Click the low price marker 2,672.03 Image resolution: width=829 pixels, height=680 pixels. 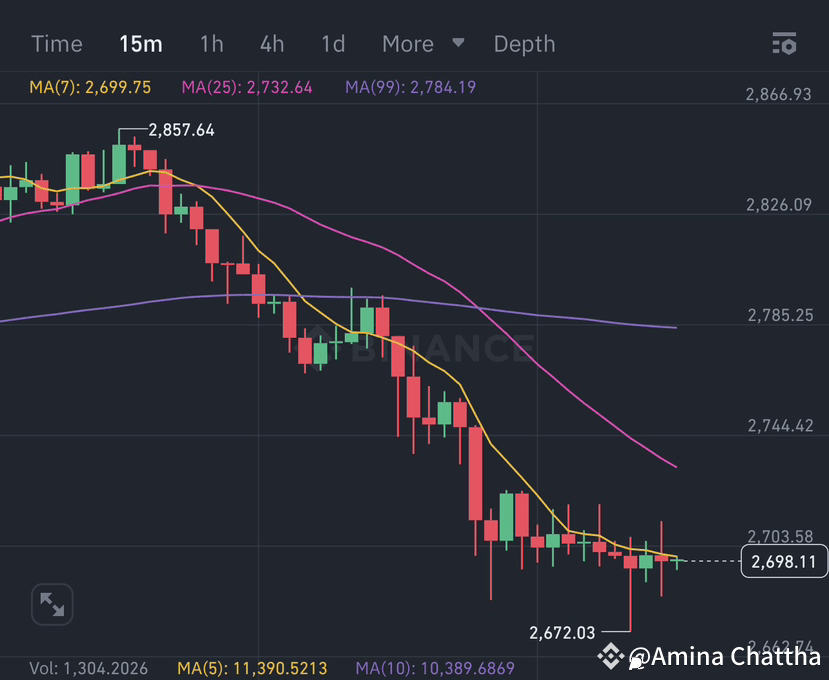pyautogui.click(x=561, y=632)
